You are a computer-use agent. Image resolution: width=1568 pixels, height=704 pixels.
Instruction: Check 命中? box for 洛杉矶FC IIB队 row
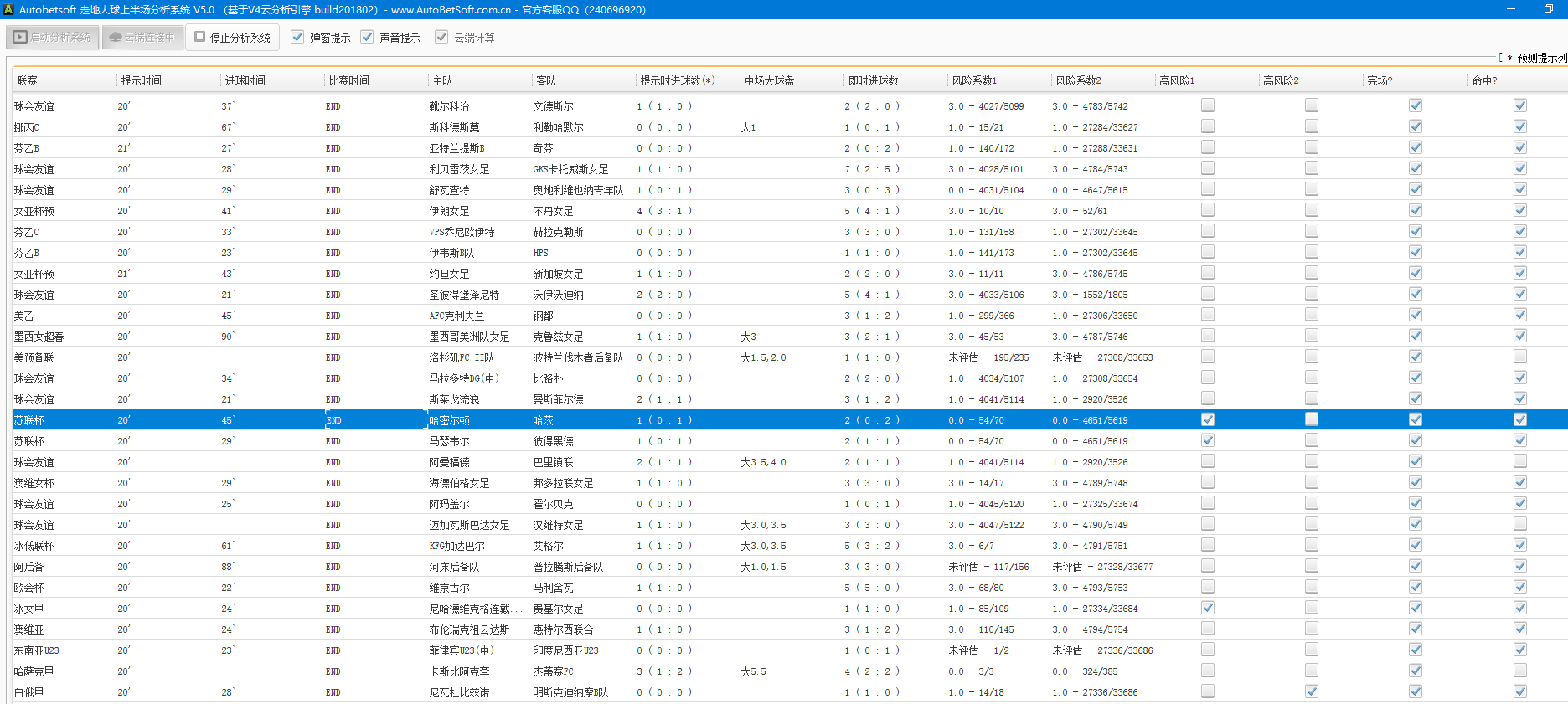1519,357
